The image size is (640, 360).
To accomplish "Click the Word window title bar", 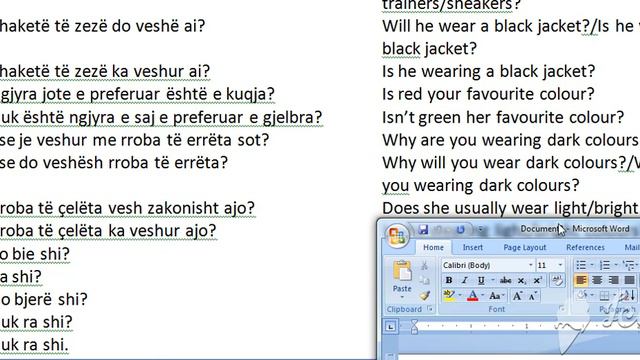I will [x=575, y=229].
